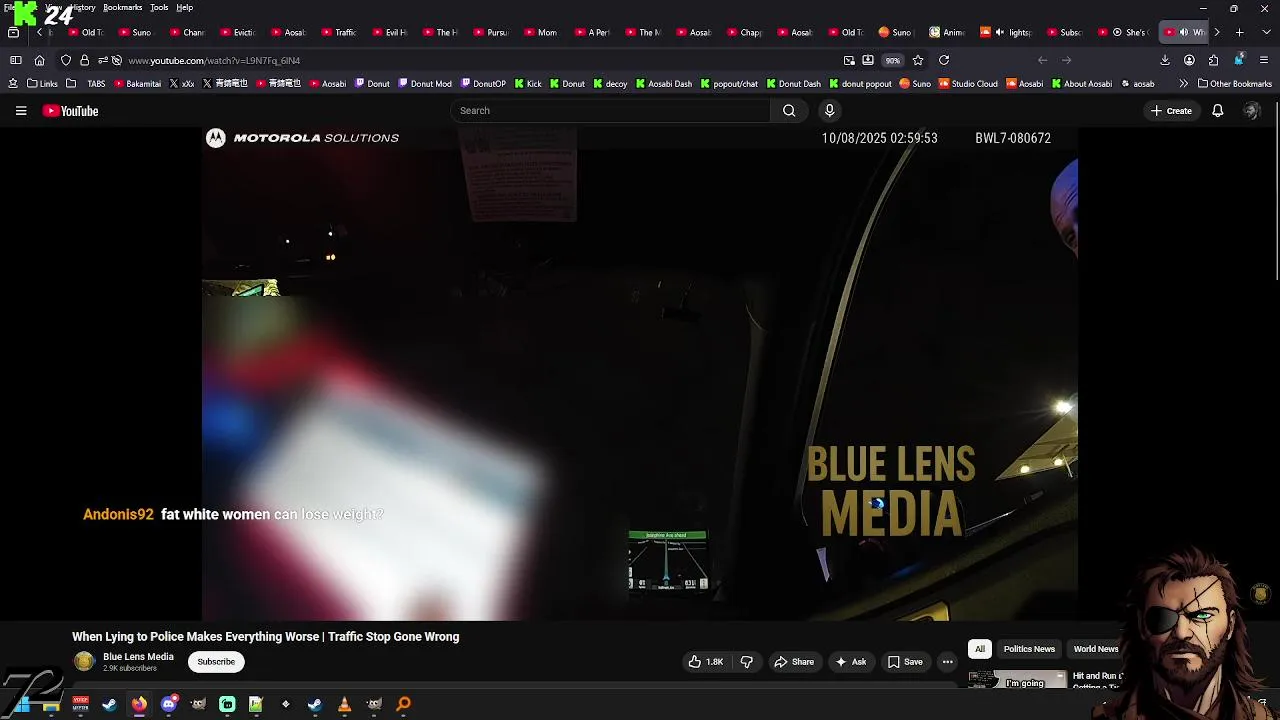This screenshot has height=720, width=1280.
Task: Subscribe to Blue Lens Media
Action: click(216, 662)
